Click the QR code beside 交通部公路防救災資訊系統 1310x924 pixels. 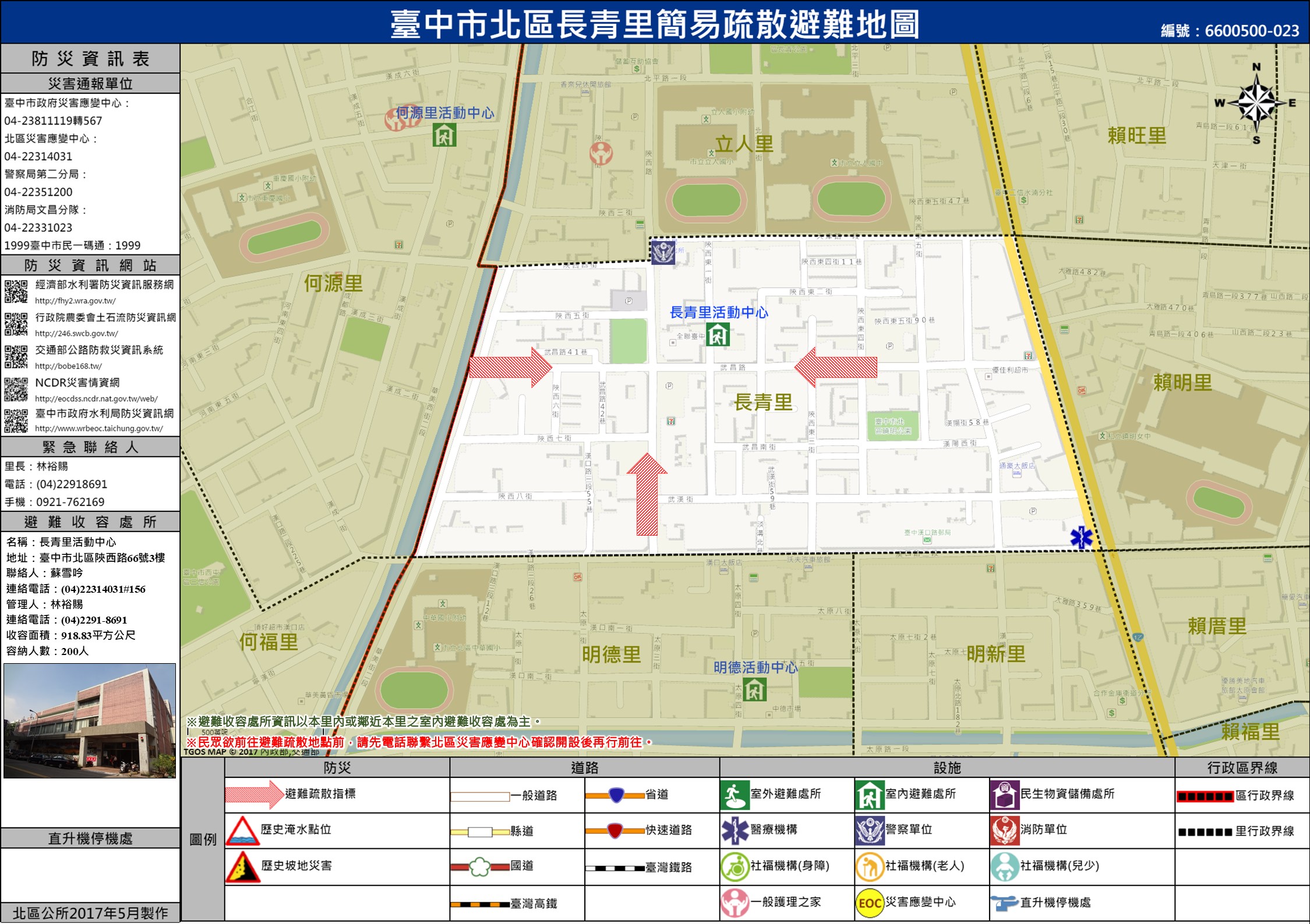(16, 356)
